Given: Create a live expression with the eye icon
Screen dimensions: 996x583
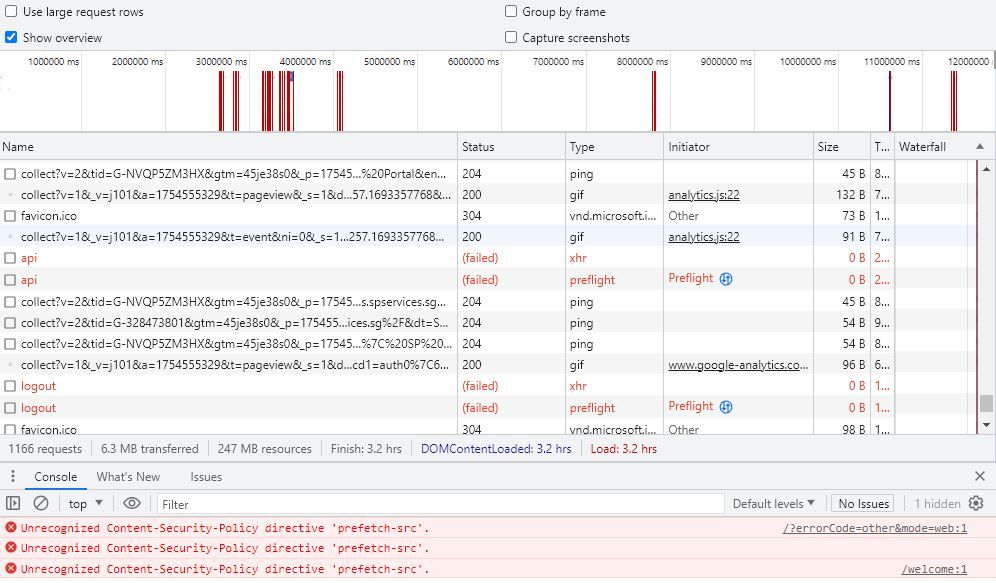Looking at the screenshot, I should (132, 504).
